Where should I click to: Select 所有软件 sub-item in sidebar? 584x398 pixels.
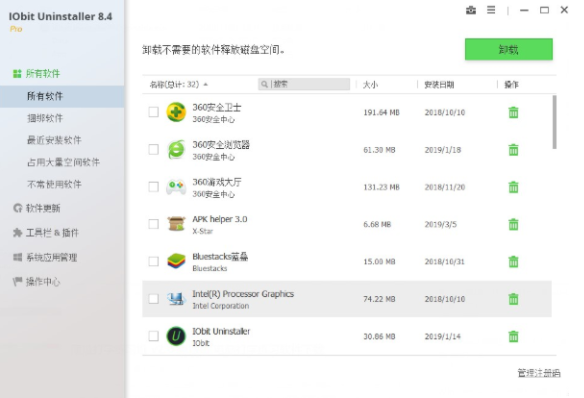[62, 96]
